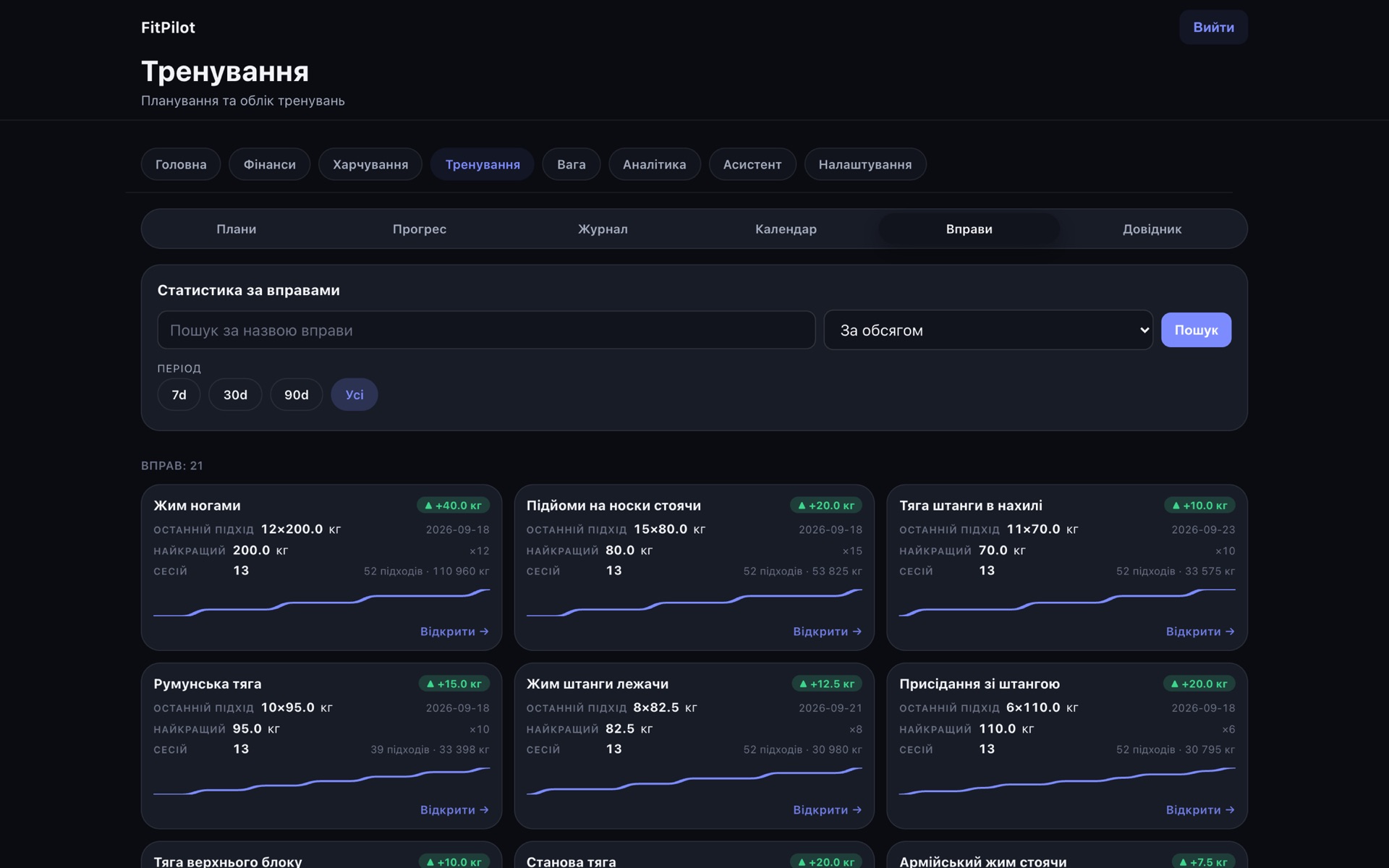Click the +40.0 кг badge on Жим ногами
Screen dimensions: 1389x868
[x=454, y=506]
